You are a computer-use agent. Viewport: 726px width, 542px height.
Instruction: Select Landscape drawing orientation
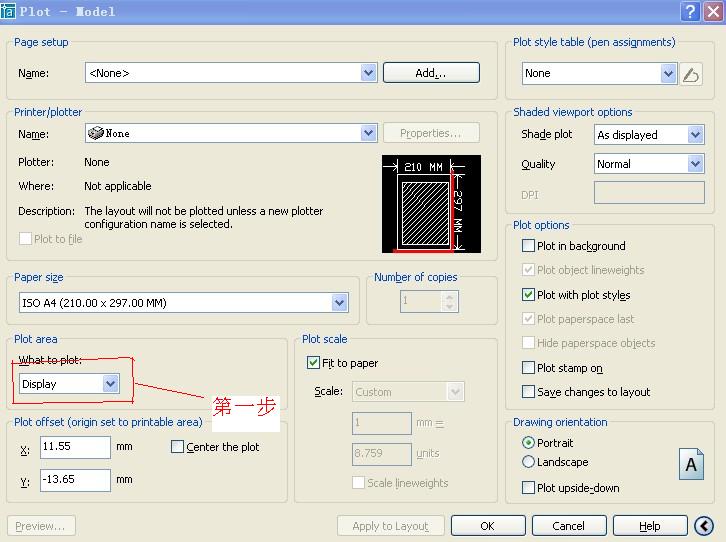pos(528,462)
